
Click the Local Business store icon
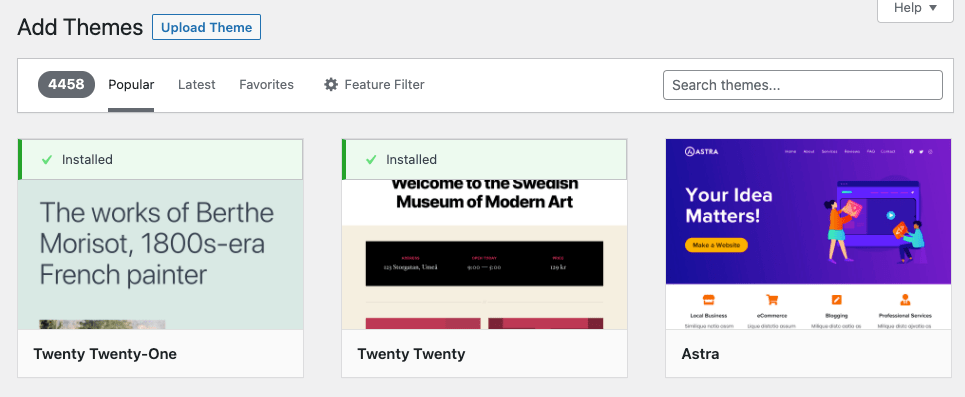708,300
